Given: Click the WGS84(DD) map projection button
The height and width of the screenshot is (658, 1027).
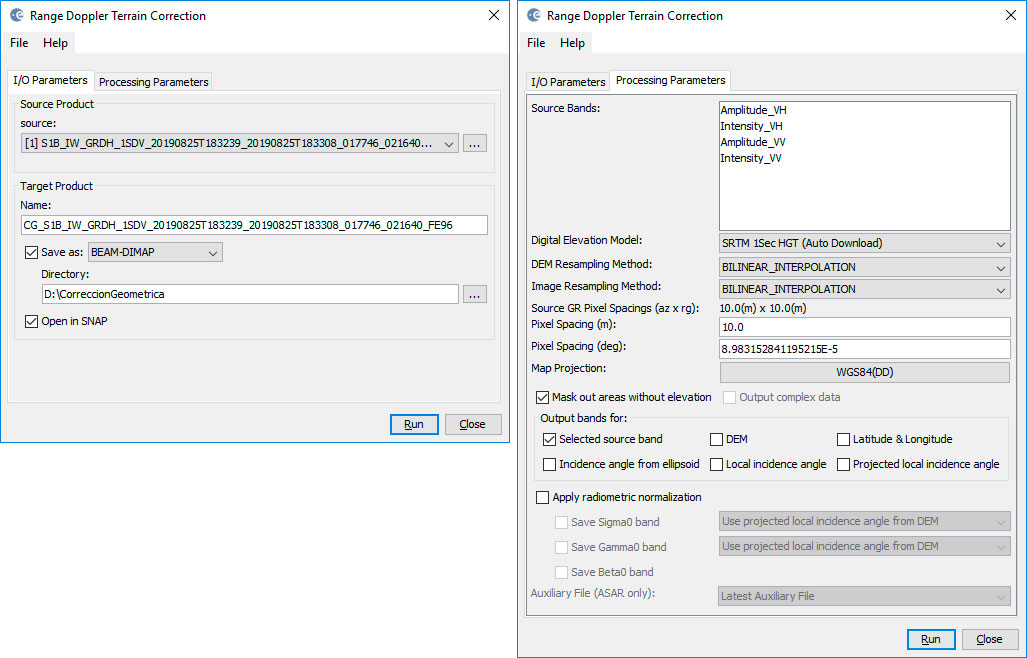Looking at the screenshot, I should 864,372.
